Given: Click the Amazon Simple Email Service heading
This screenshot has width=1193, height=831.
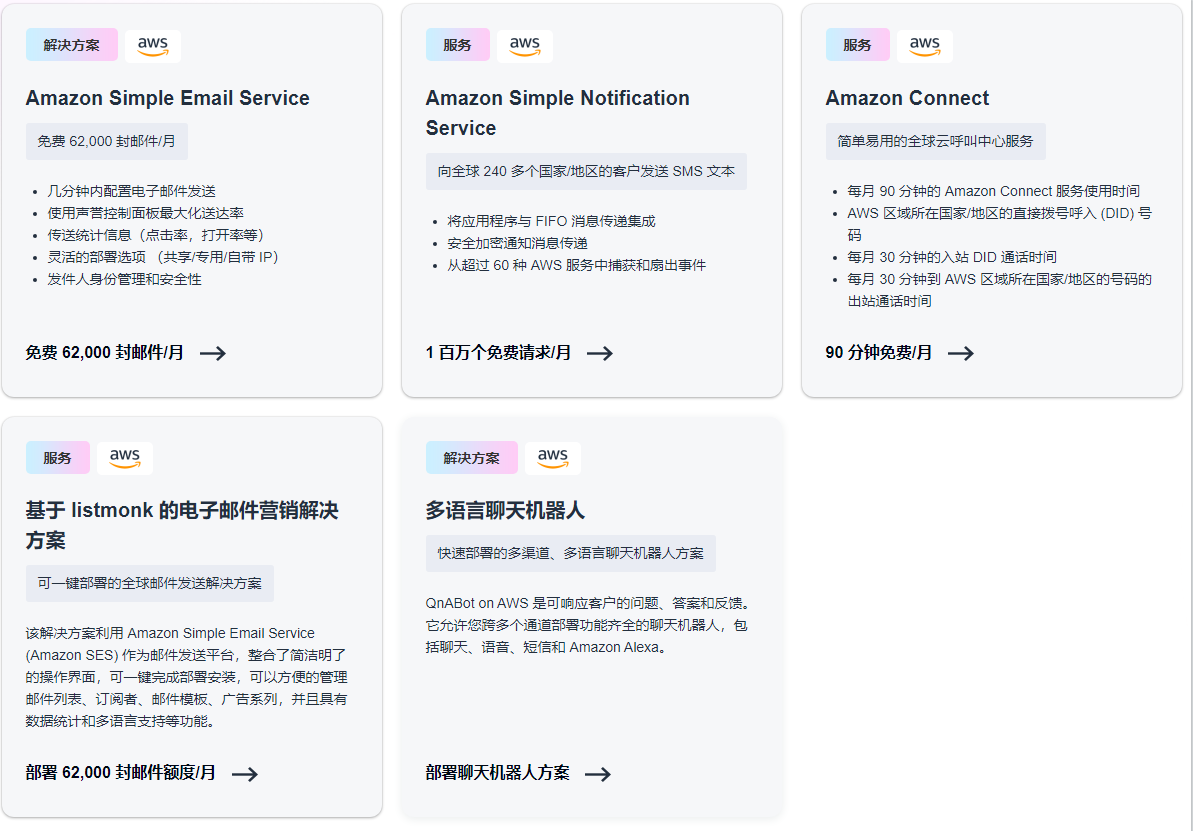Looking at the screenshot, I should point(167,98).
